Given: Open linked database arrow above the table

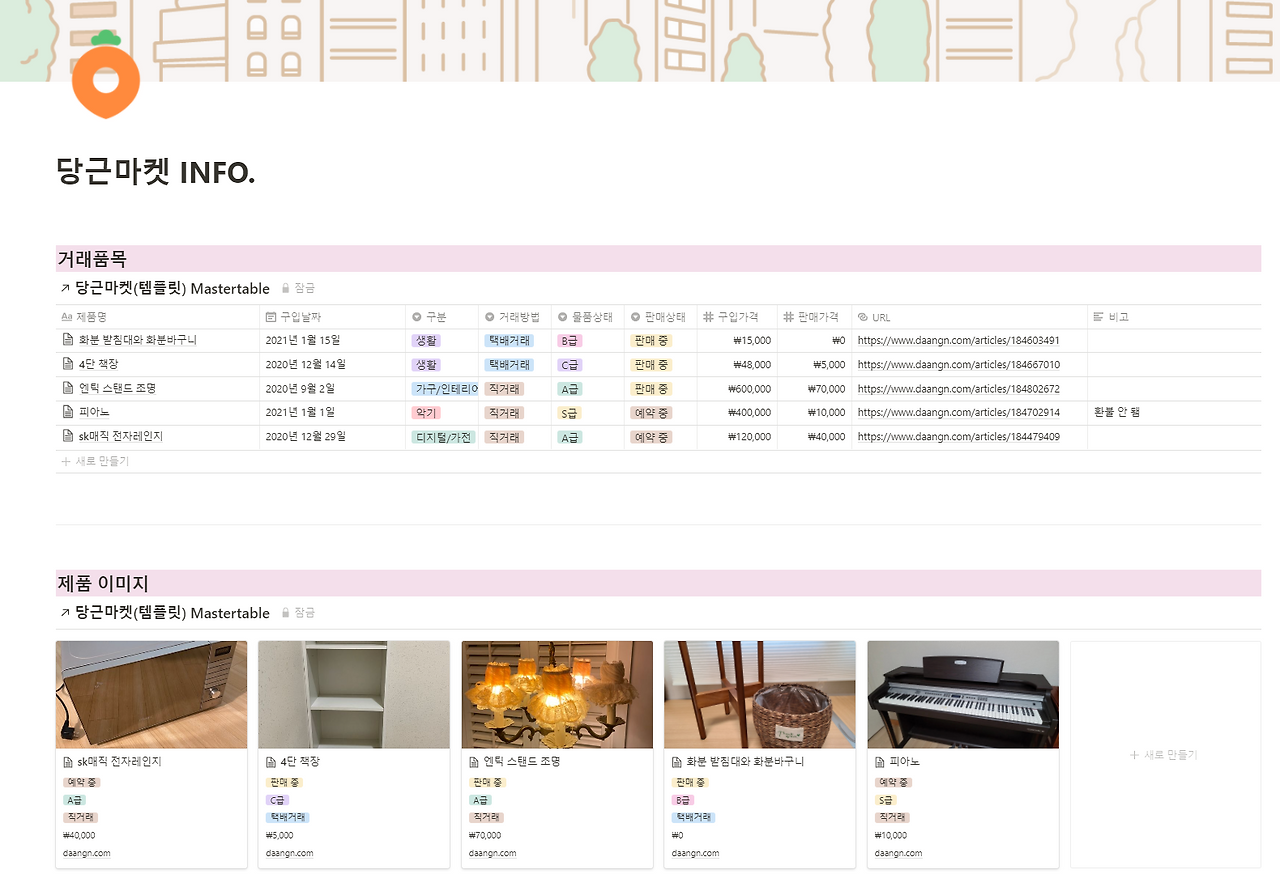Looking at the screenshot, I should point(65,289).
